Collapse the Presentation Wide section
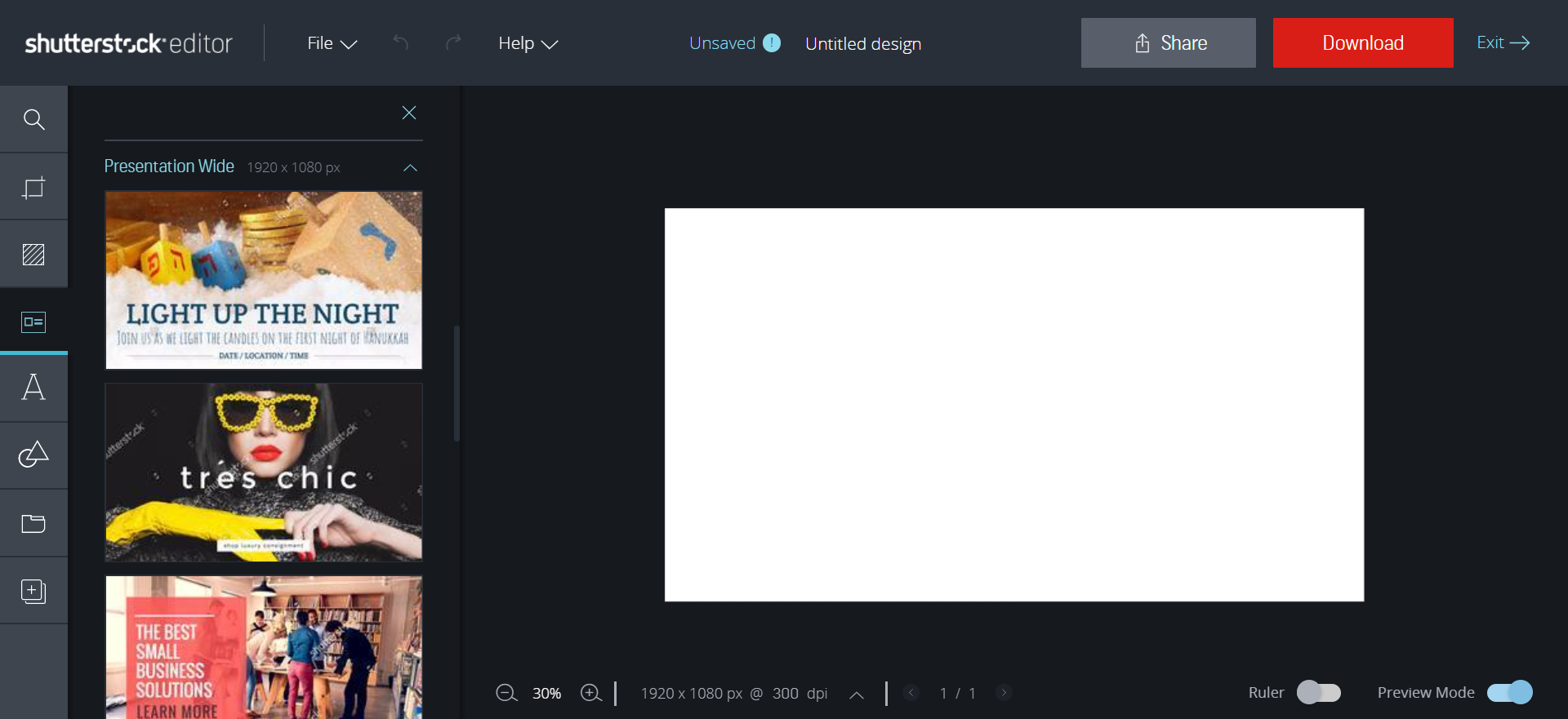This screenshot has width=1568, height=719. pos(410,167)
